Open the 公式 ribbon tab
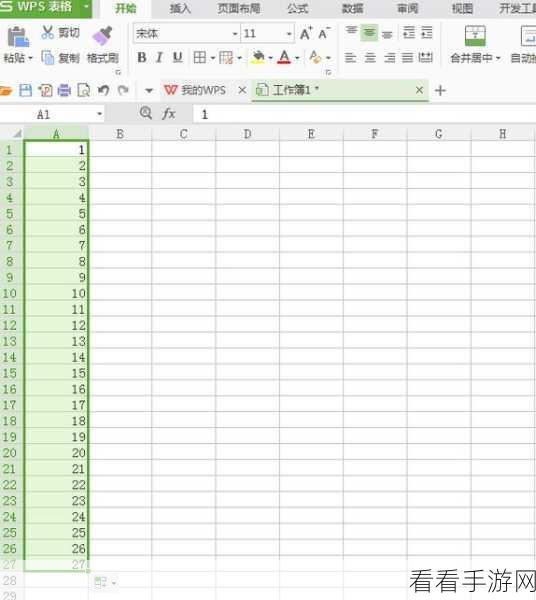536x600 pixels. coord(298,8)
